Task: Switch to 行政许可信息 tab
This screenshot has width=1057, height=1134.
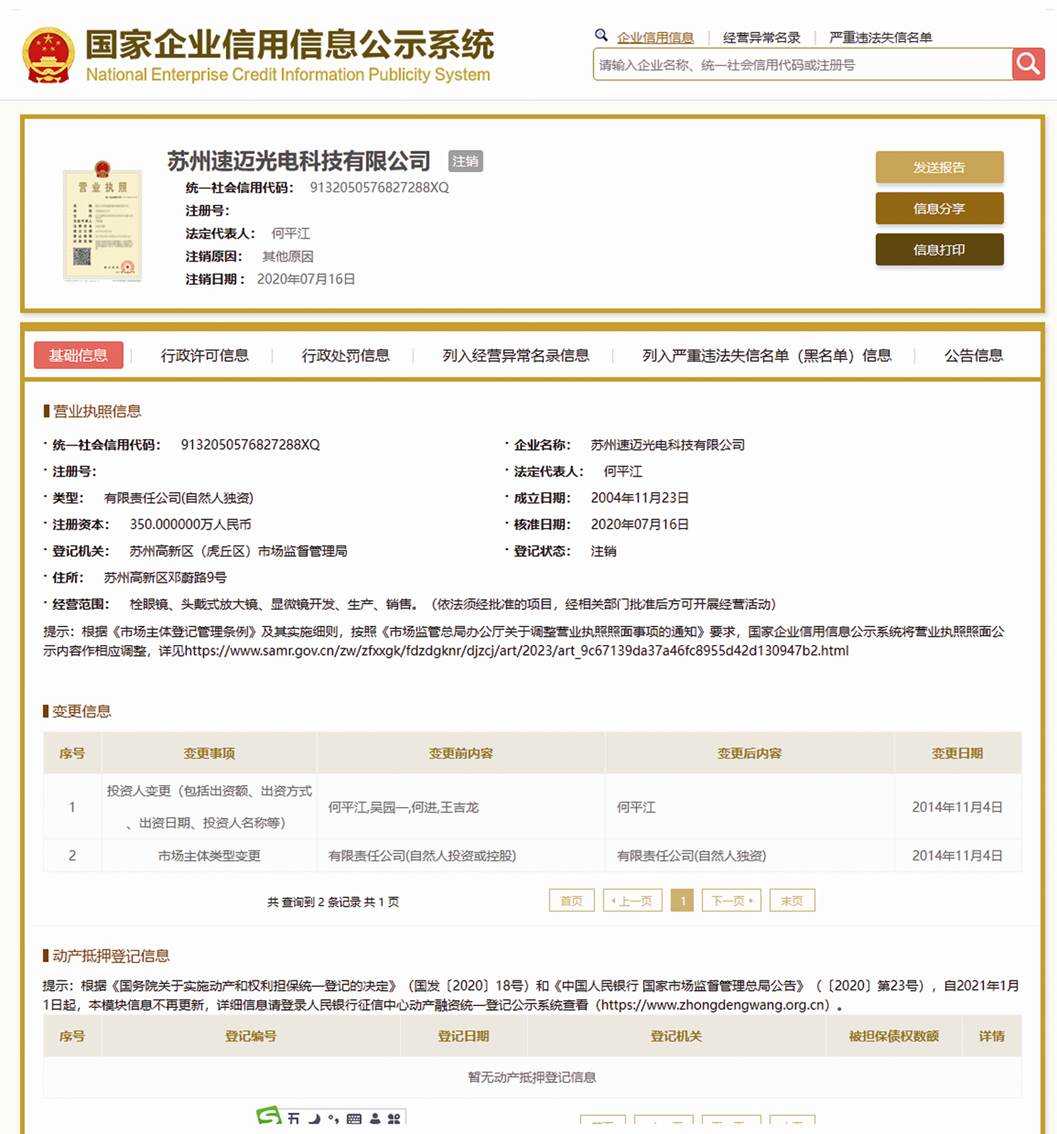Action: [x=205, y=355]
